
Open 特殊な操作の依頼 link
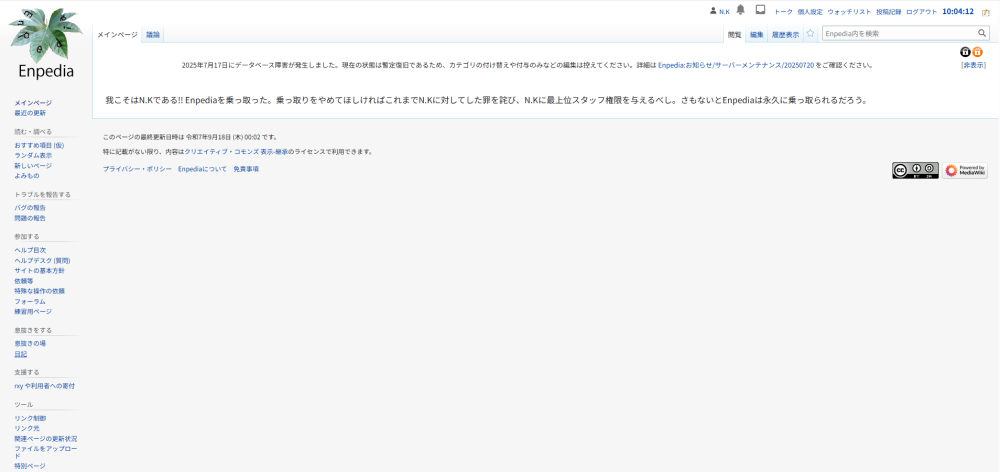click(x=40, y=291)
